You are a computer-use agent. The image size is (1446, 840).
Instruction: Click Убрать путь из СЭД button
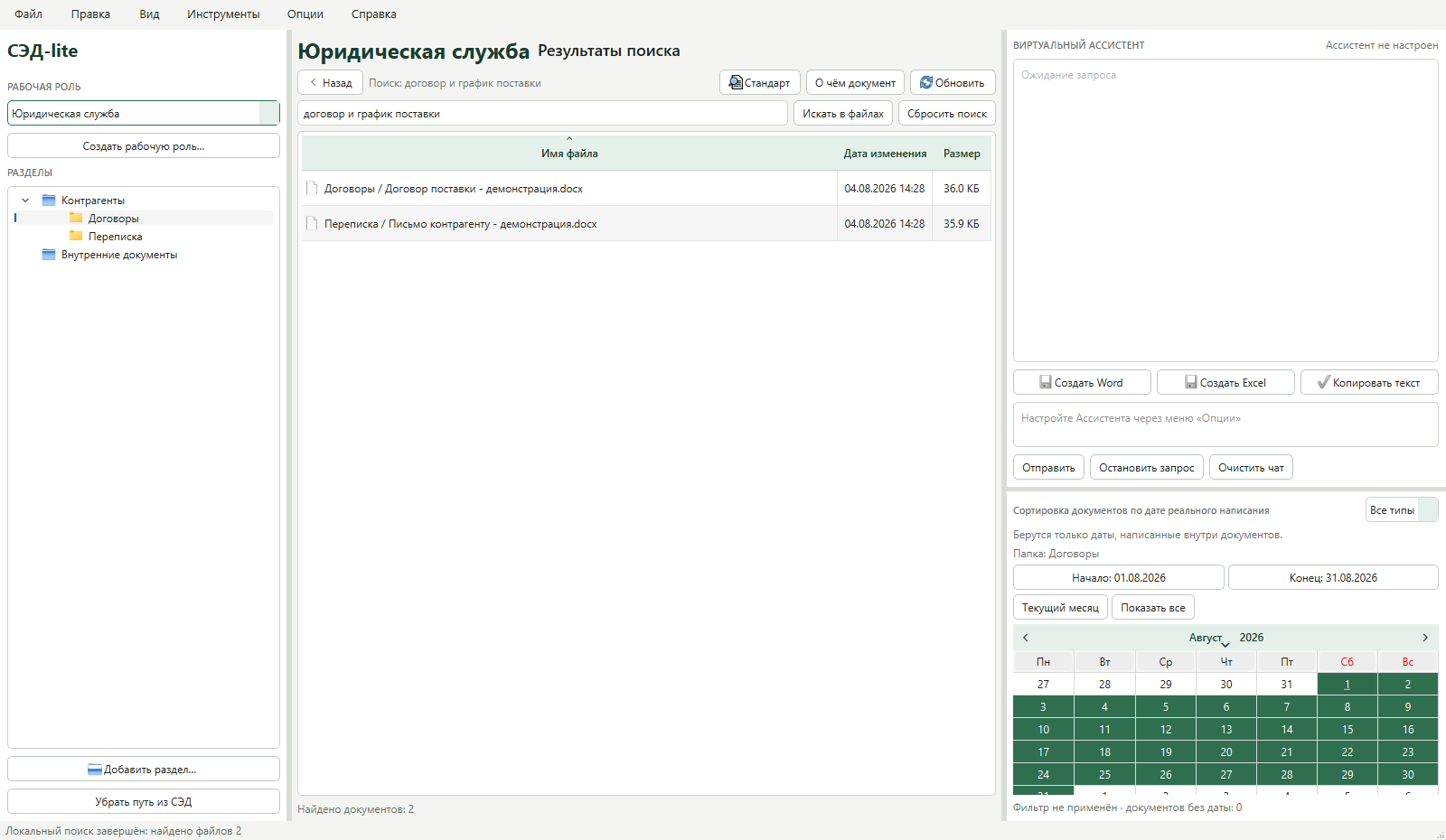[144, 801]
